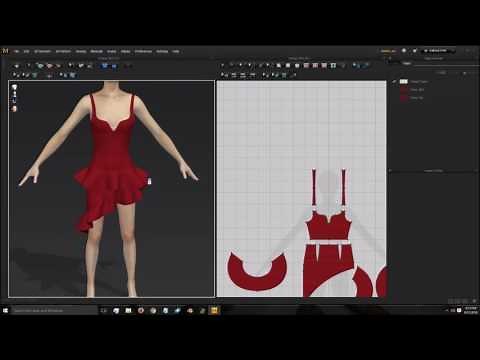
Task: Select the thin waistband pattern piece
Action: tap(329, 242)
